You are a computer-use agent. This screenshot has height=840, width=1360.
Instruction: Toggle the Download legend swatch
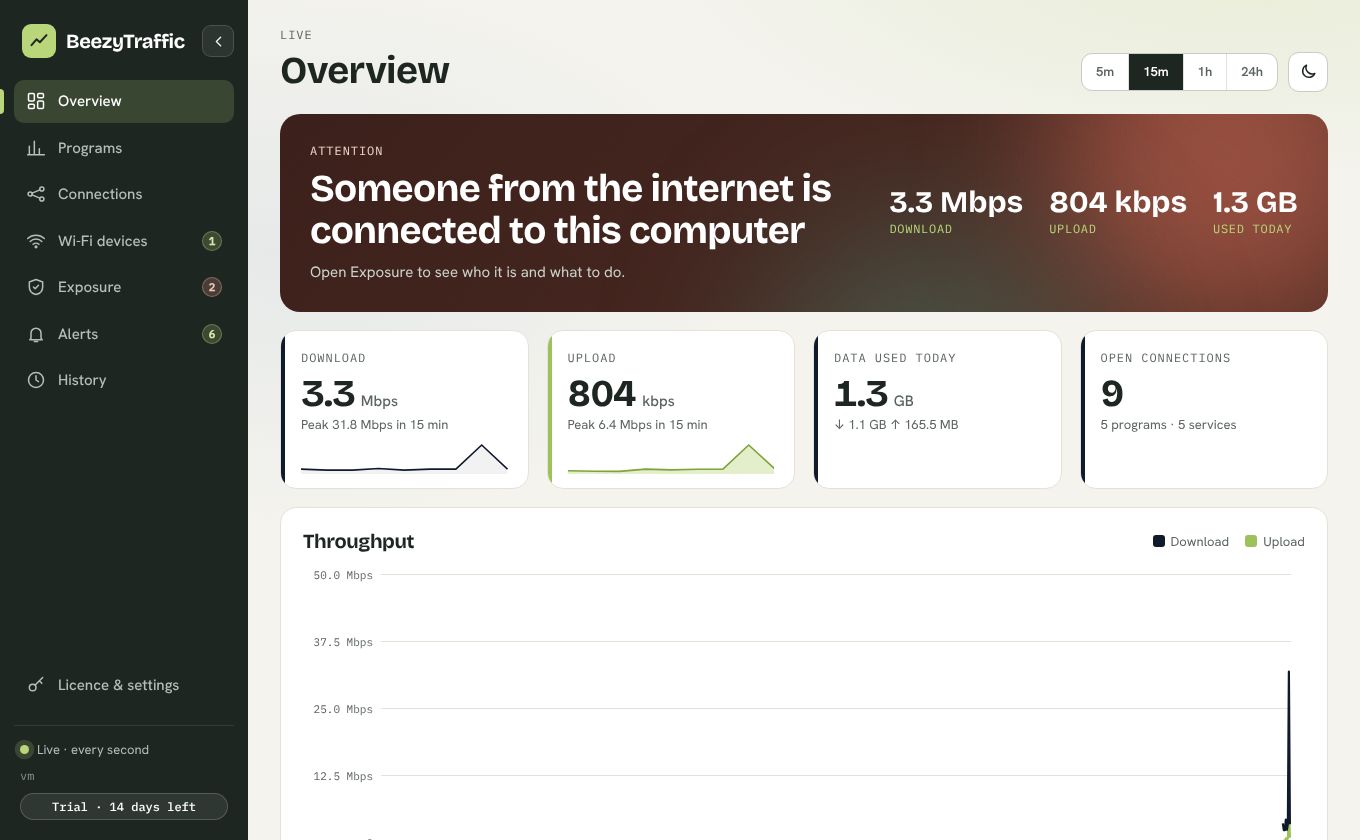point(1159,541)
